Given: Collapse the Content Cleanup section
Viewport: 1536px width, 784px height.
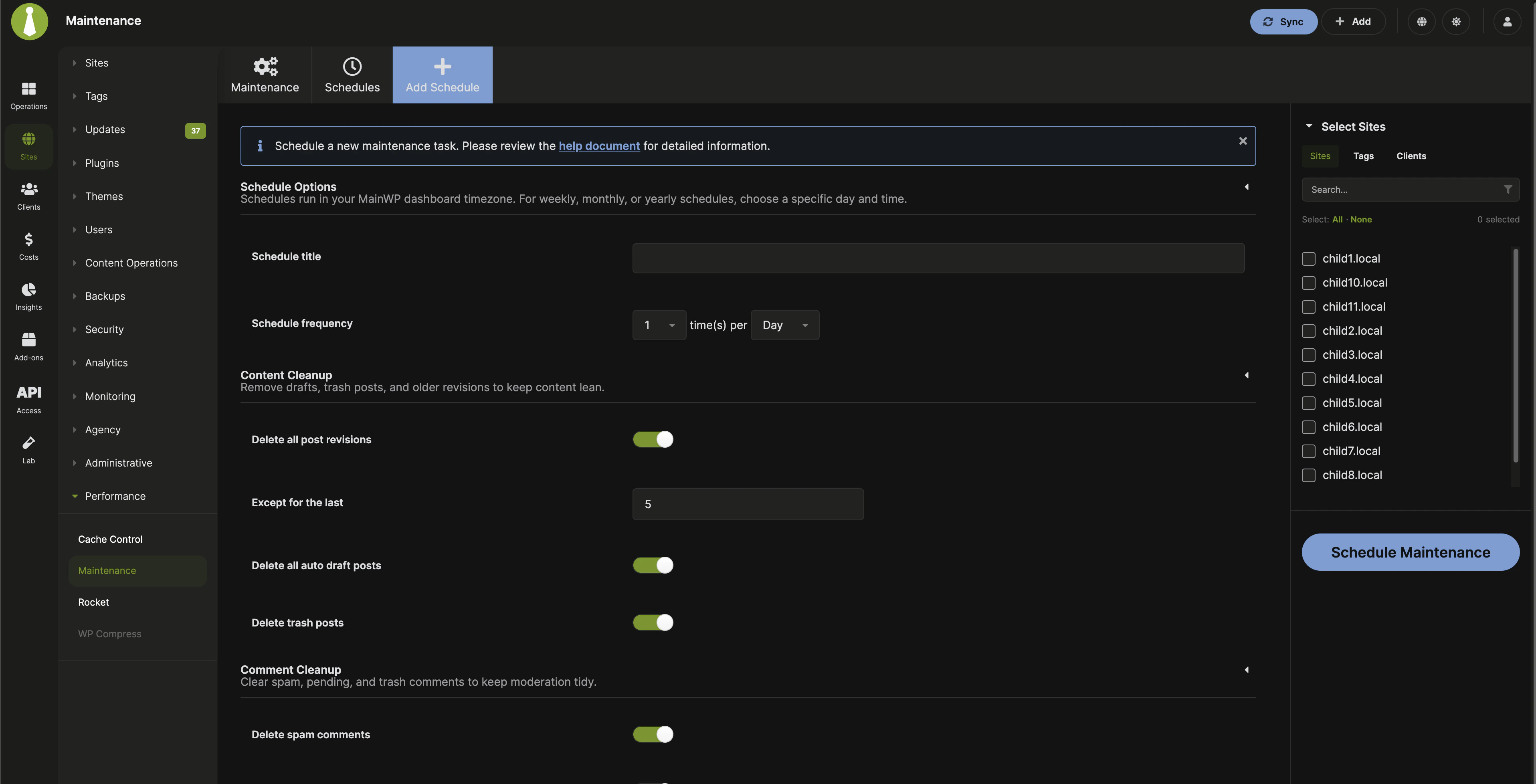Looking at the screenshot, I should [1246, 376].
